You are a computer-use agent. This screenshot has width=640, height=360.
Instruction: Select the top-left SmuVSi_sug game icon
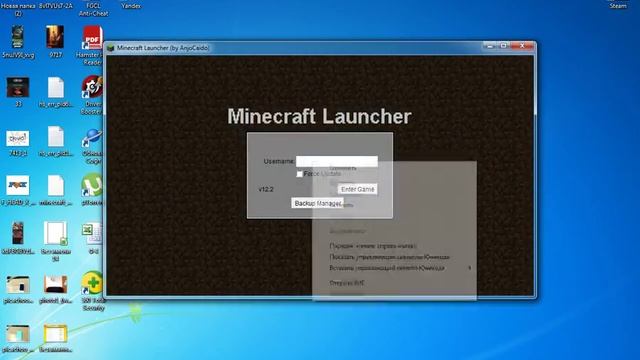18,37
